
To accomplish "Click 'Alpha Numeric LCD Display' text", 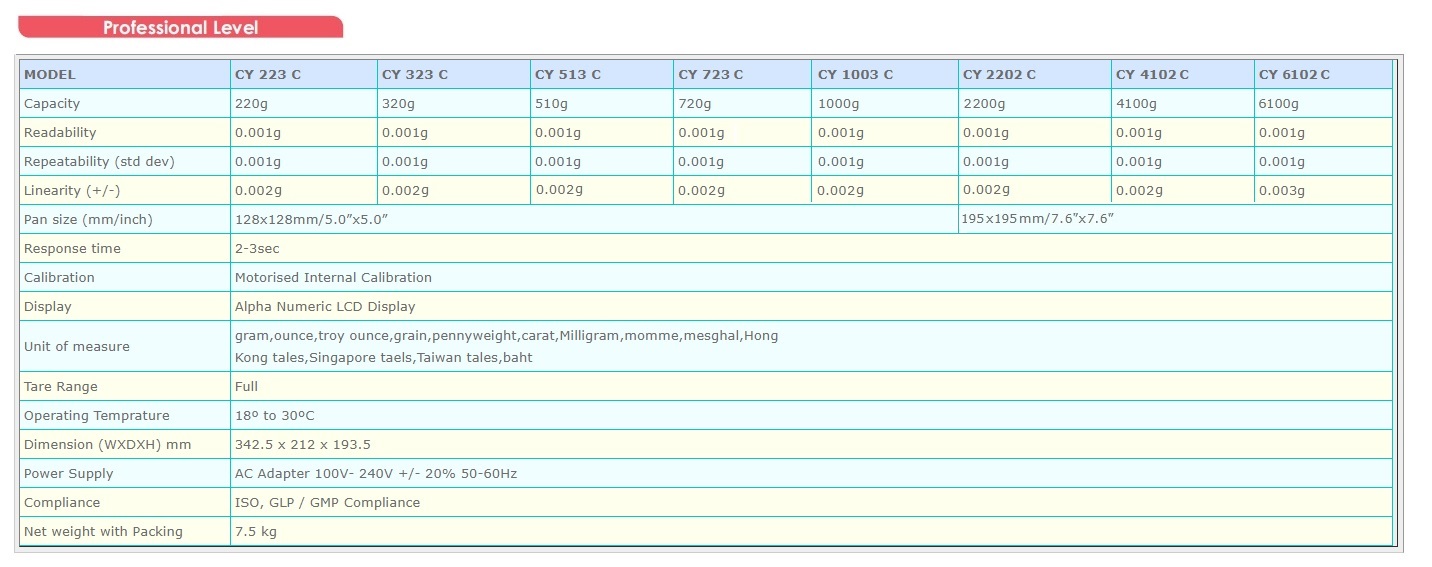I will (325, 307).
